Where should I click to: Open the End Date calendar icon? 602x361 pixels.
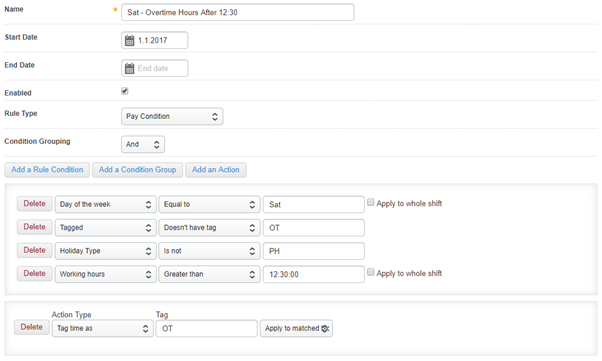click(x=129, y=68)
